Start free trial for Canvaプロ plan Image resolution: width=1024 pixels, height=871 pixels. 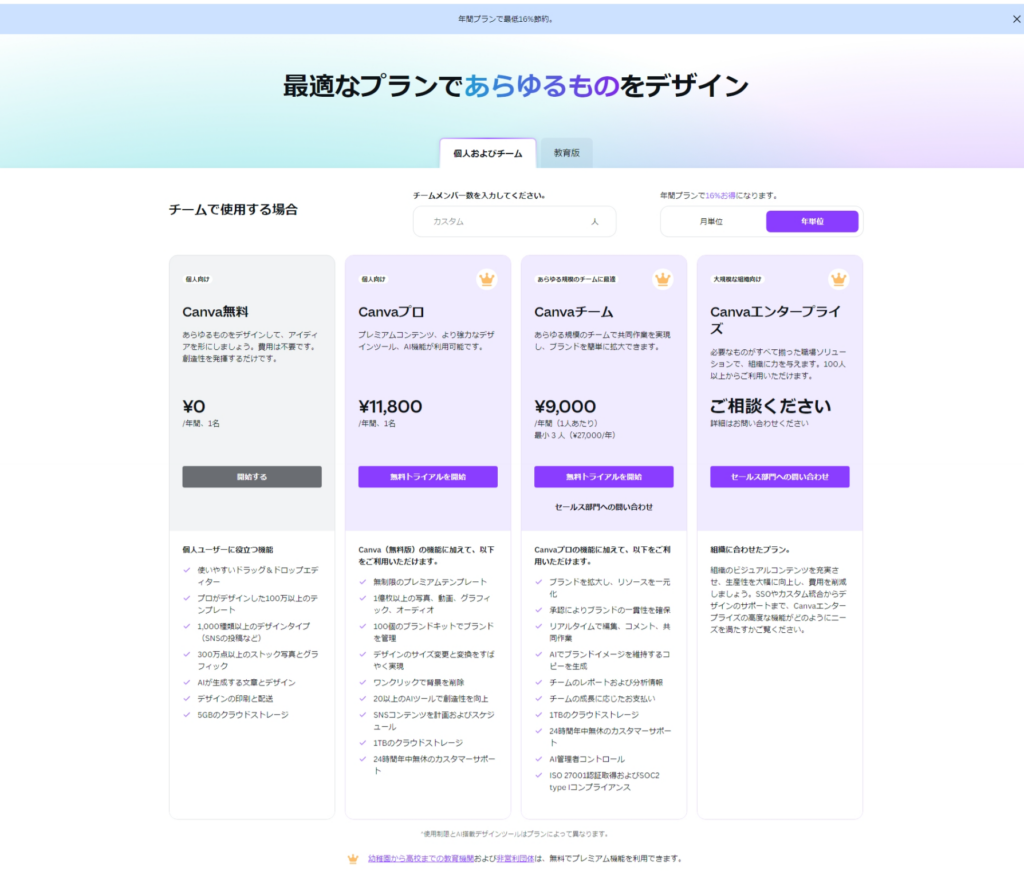428,477
